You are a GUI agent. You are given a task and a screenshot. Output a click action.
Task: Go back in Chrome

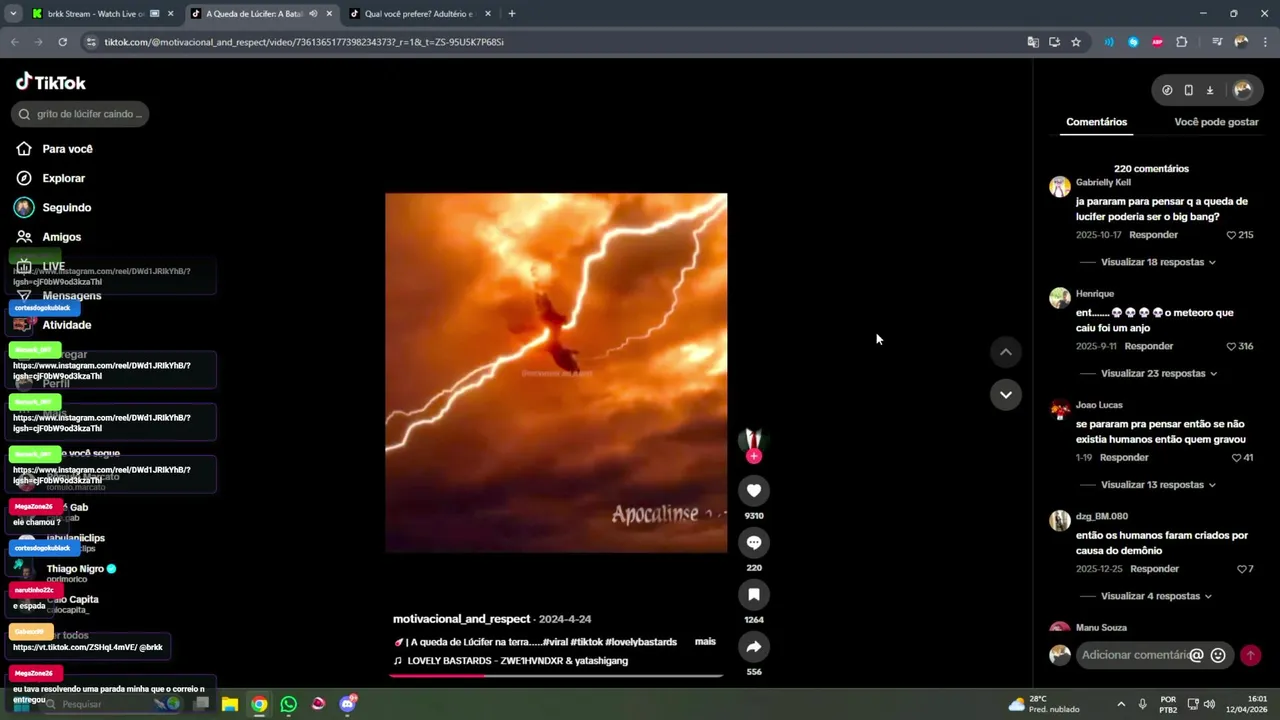[x=14, y=42]
